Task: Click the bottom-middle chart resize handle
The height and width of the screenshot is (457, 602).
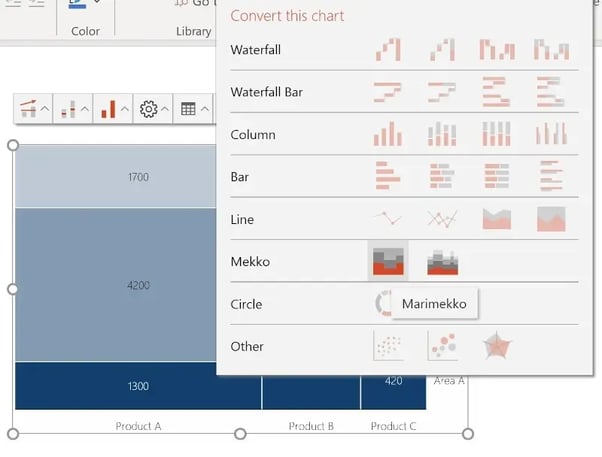Action: tap(240, 434)
